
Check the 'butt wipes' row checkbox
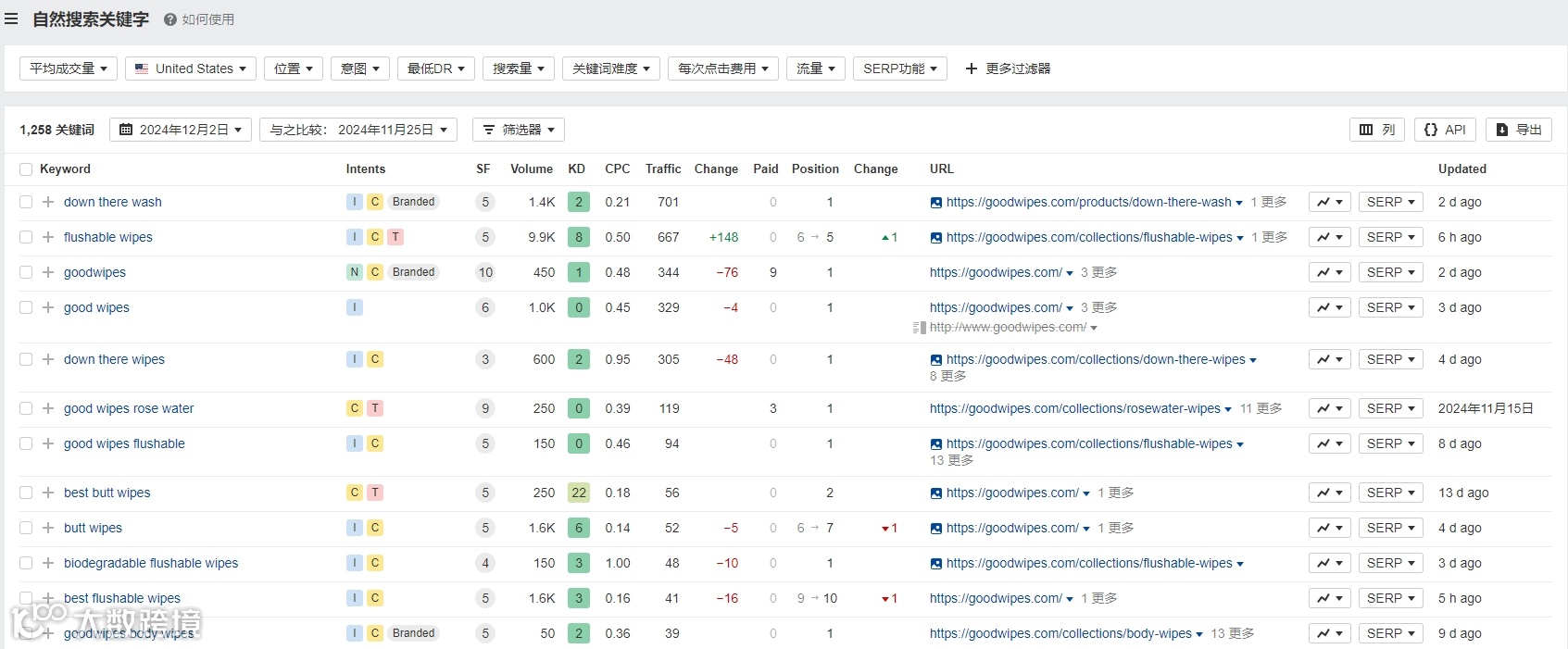pyautogui.click(x=26, y=528)
